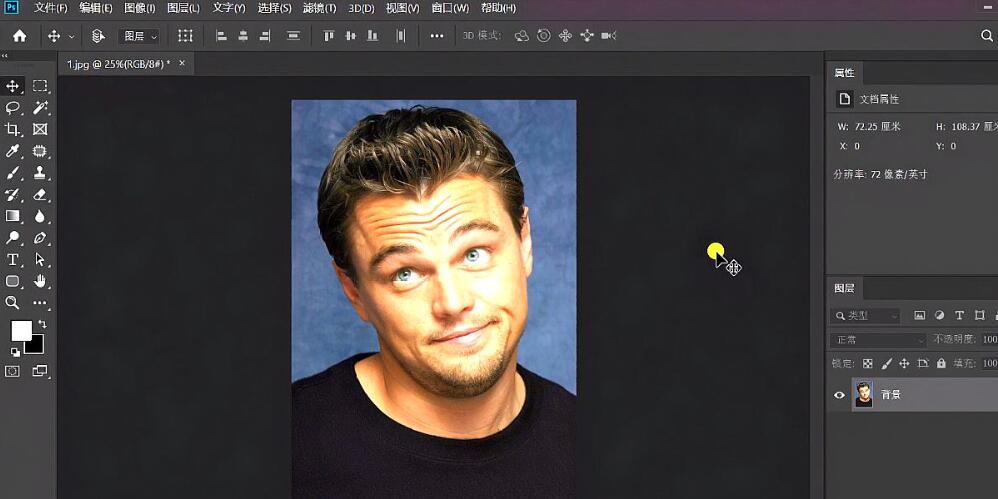Viewport: 998px width, 499px height.
Task: Select the Lasso tool
Action: [x=13, y=108]
